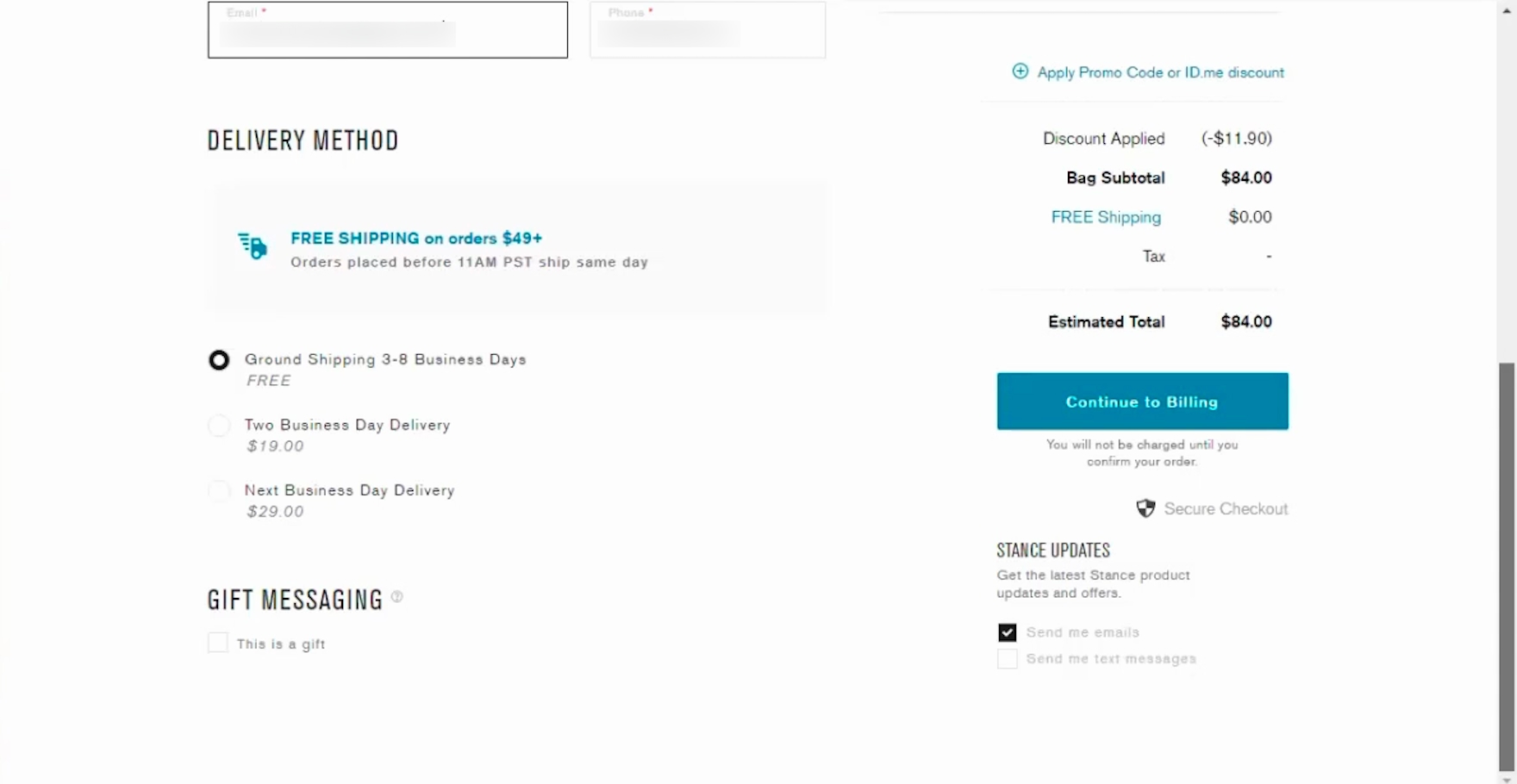Click into the Phone input field
Screen dimensions: 1517x784
click(707, 31)
